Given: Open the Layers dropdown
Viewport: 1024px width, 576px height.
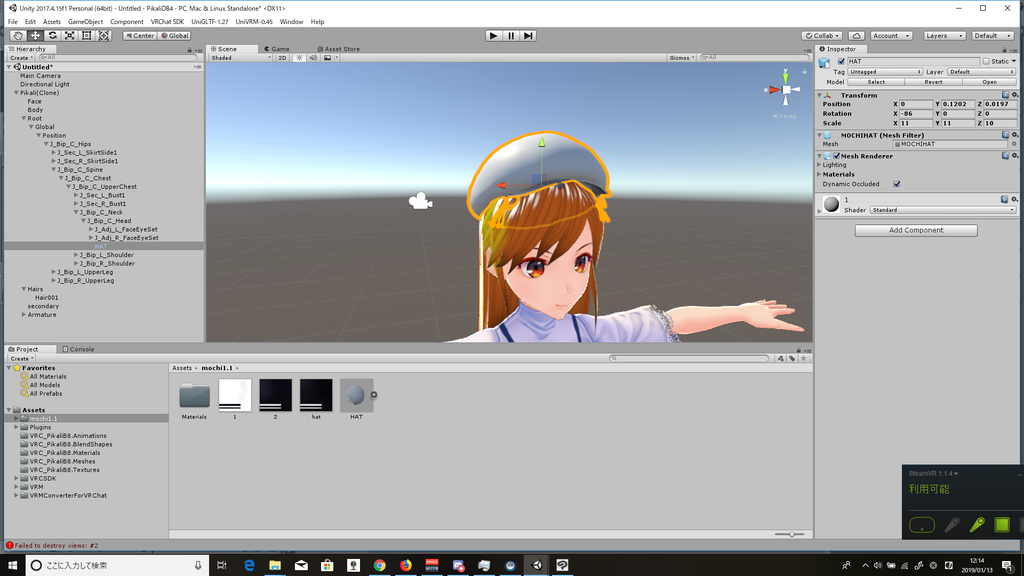Looking at the screenshot, I should pos(944,36).
